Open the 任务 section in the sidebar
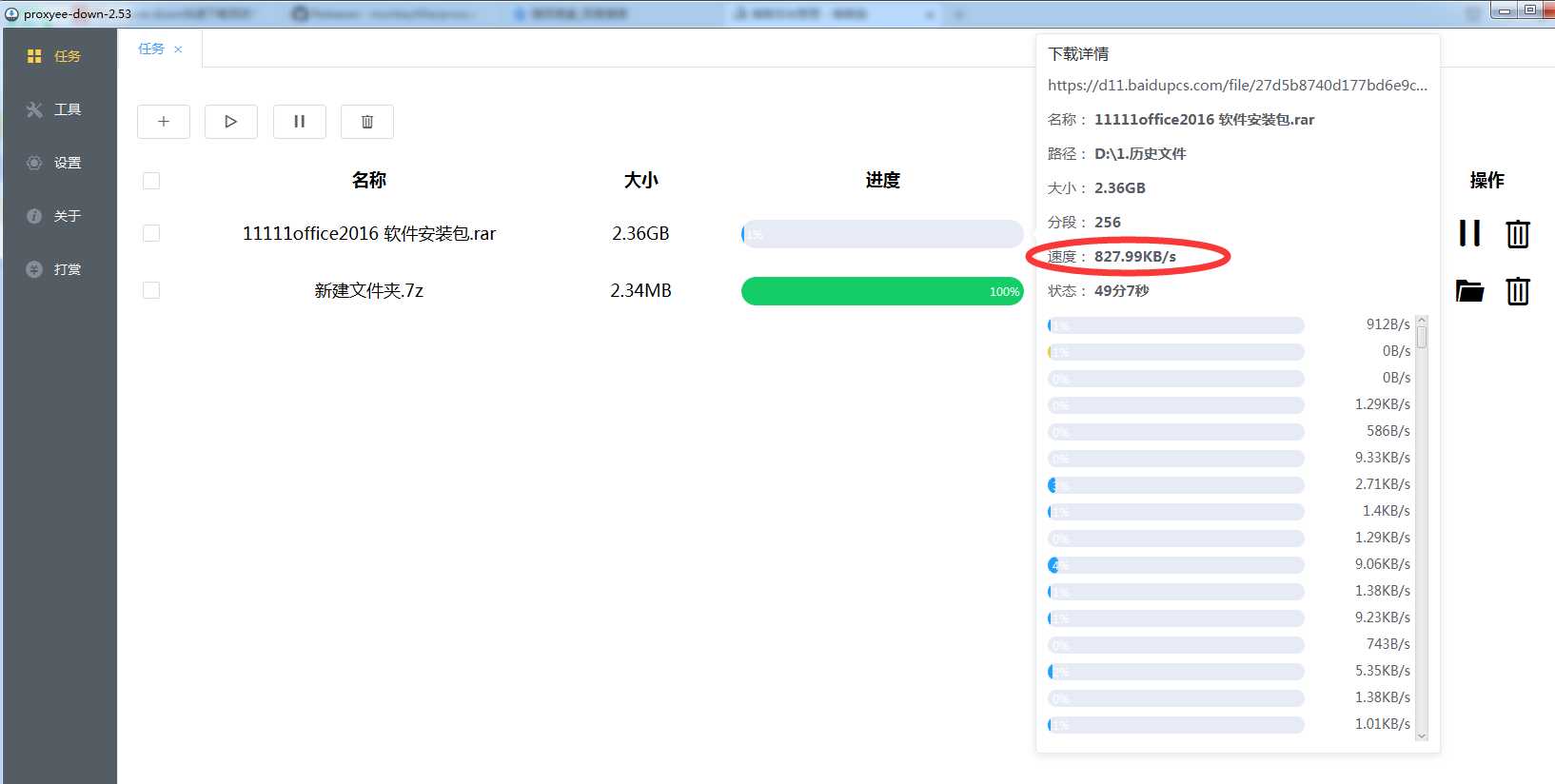The height and width of the screenshot is (784, 1555). coord(59,56)
